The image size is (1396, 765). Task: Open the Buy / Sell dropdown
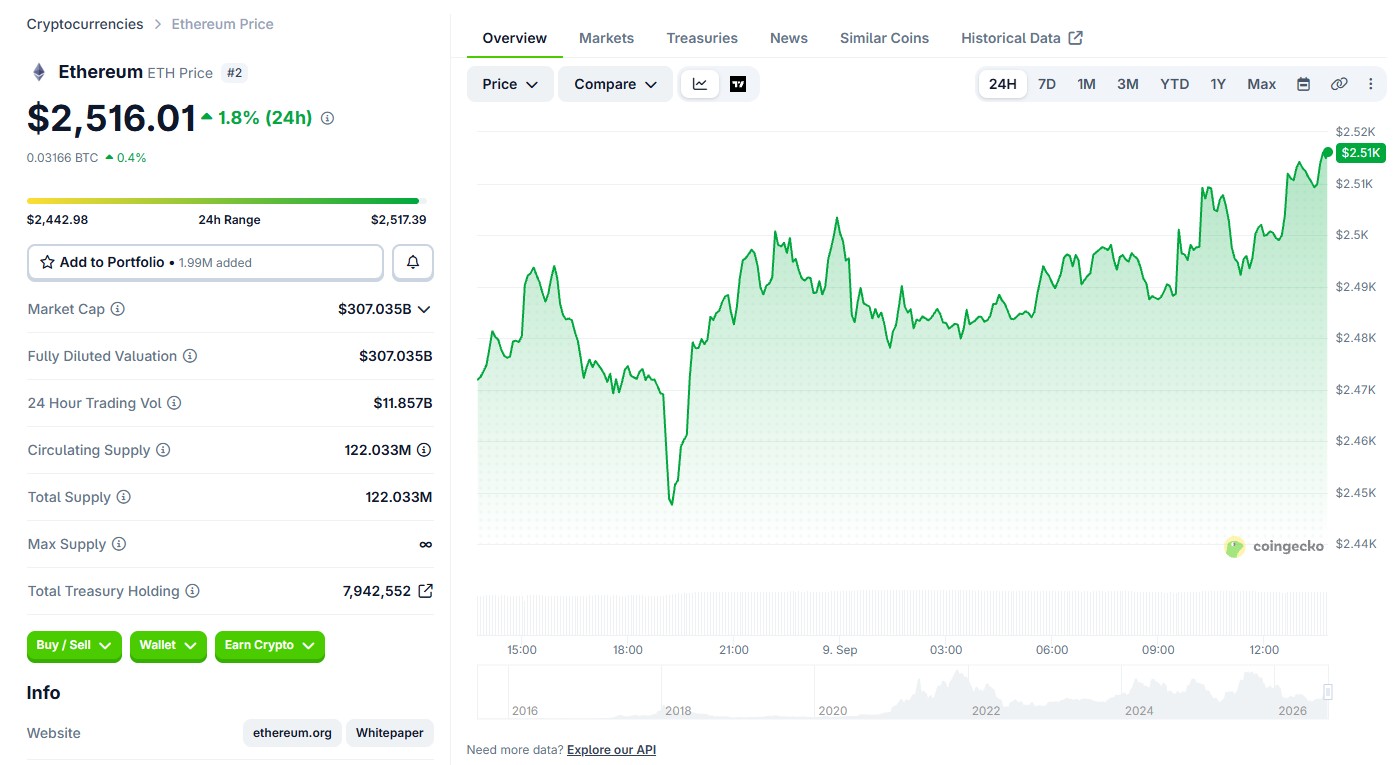75,646
